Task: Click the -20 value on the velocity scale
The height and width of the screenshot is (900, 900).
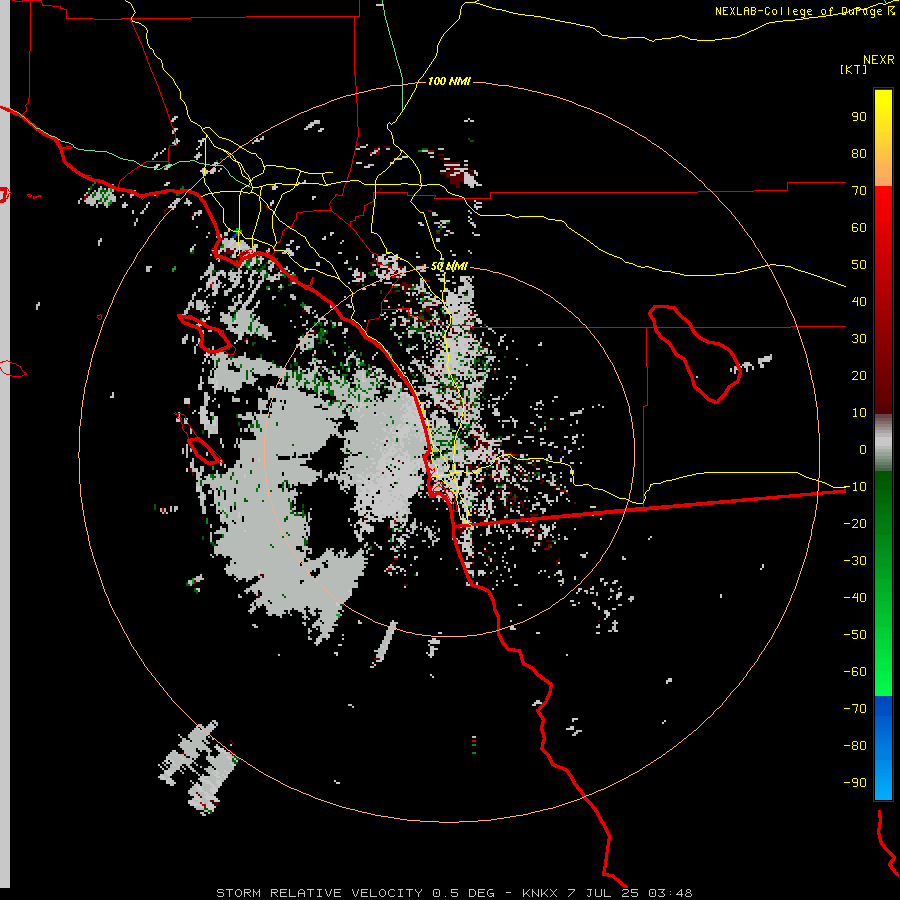Action: (855, 523)
